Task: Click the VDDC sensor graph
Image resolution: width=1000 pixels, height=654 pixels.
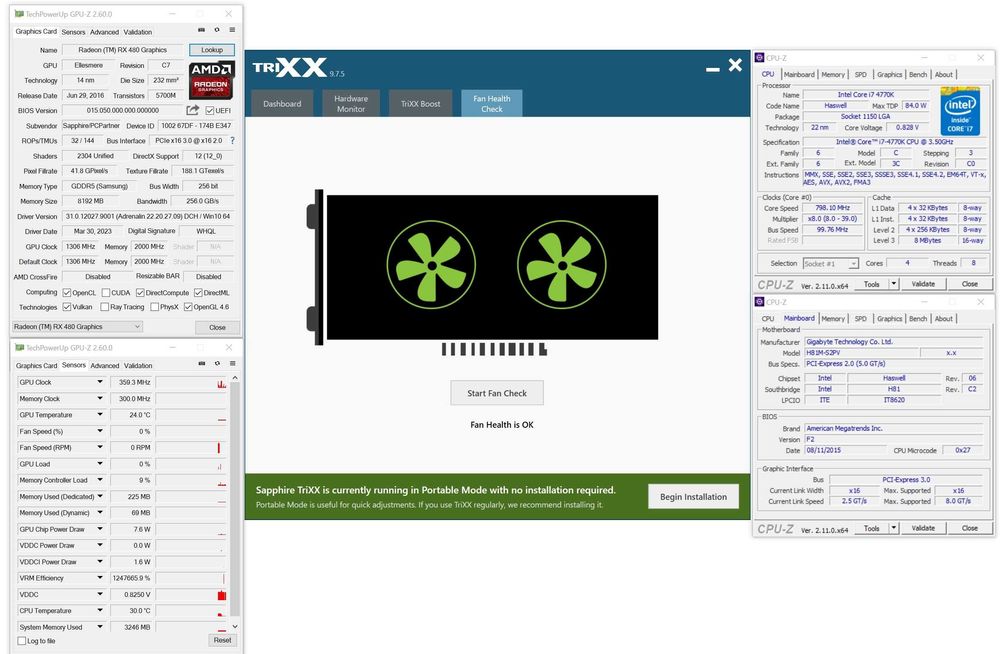Action: pos(191,594)
